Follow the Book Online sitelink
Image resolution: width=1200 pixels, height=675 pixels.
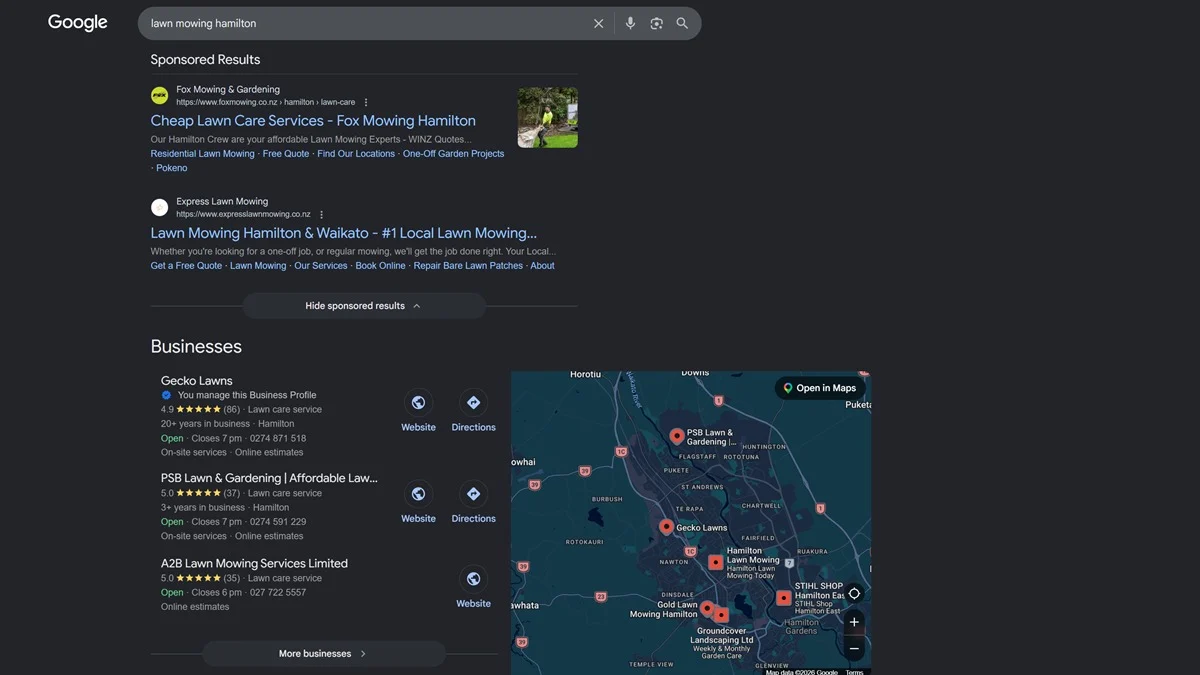click(x=381, y=266)
